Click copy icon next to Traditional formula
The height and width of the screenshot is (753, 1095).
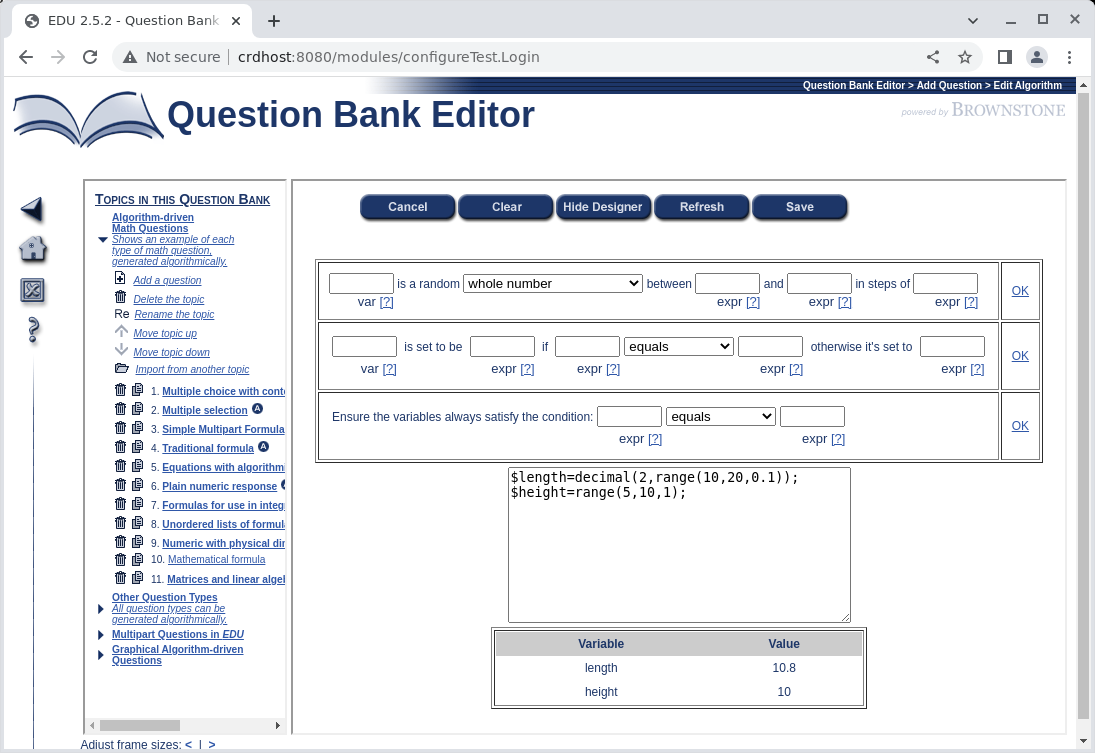(x=137, y=447)
